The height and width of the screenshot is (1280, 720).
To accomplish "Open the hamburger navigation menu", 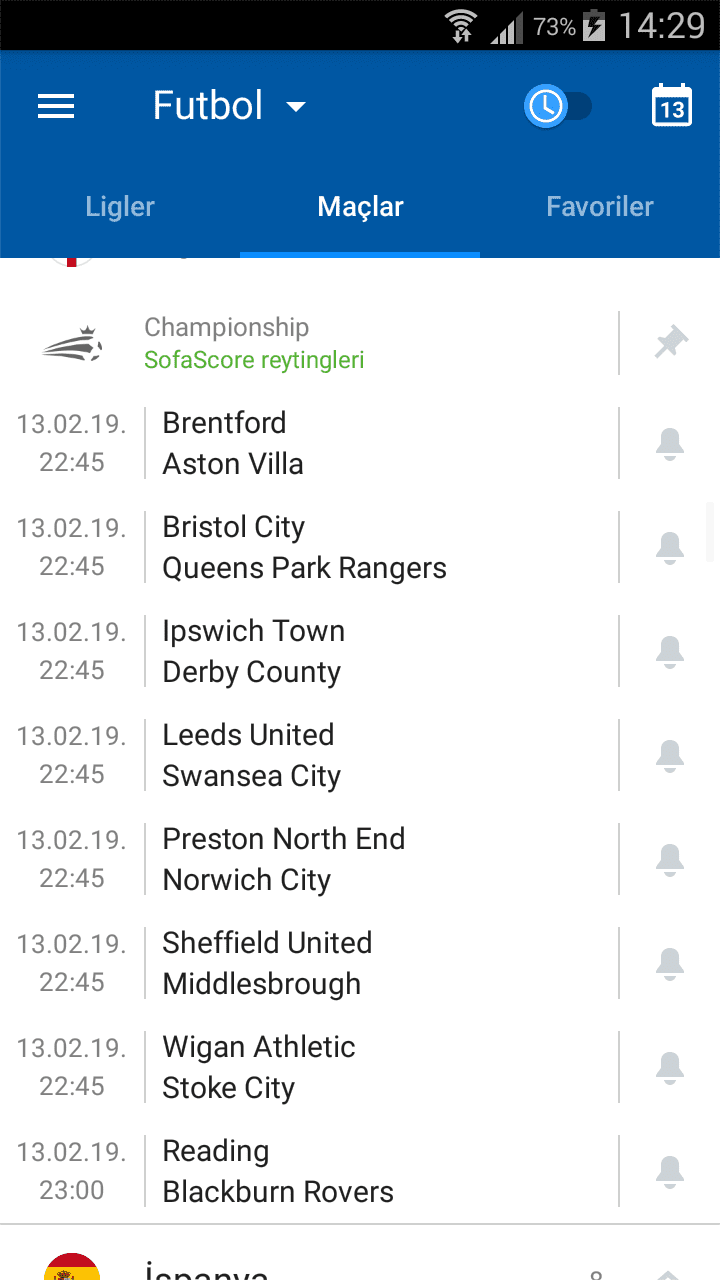I will click(x=56, y=106).
